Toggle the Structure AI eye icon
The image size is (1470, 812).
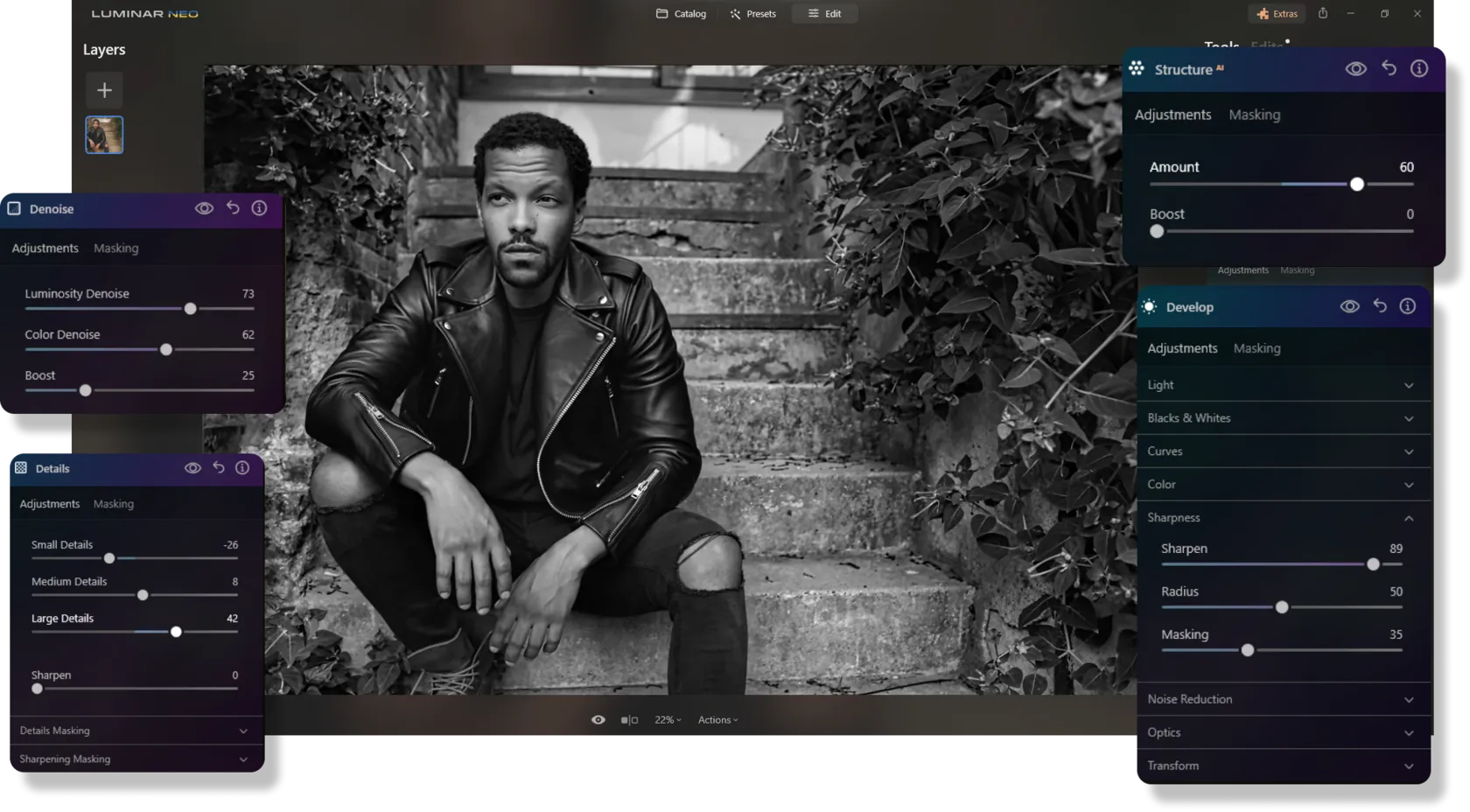tap(1355, 68)
